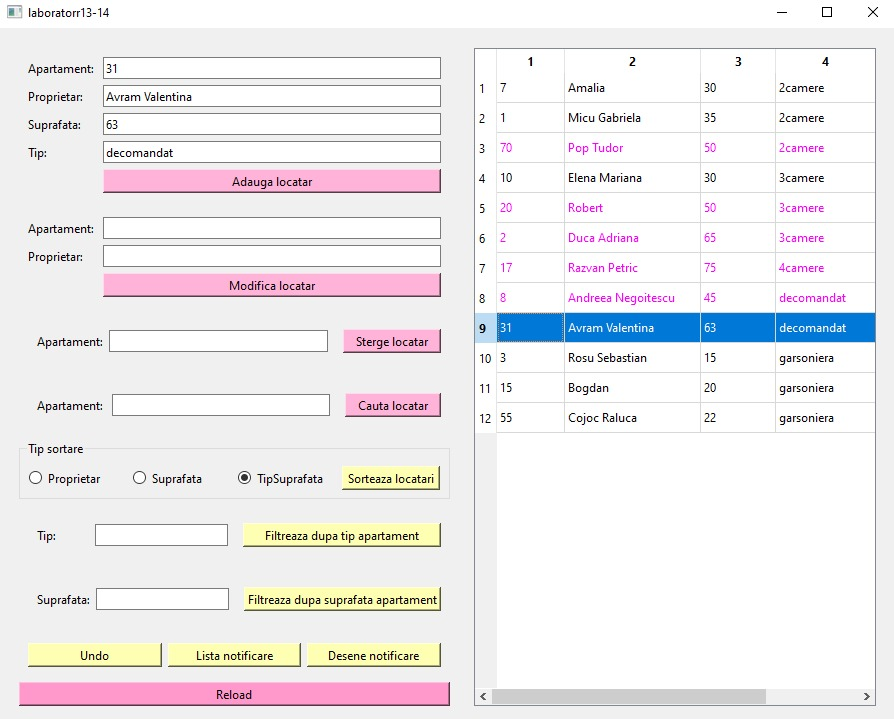
Task: Click the Adauga locatar button
Action: (271, 181)
